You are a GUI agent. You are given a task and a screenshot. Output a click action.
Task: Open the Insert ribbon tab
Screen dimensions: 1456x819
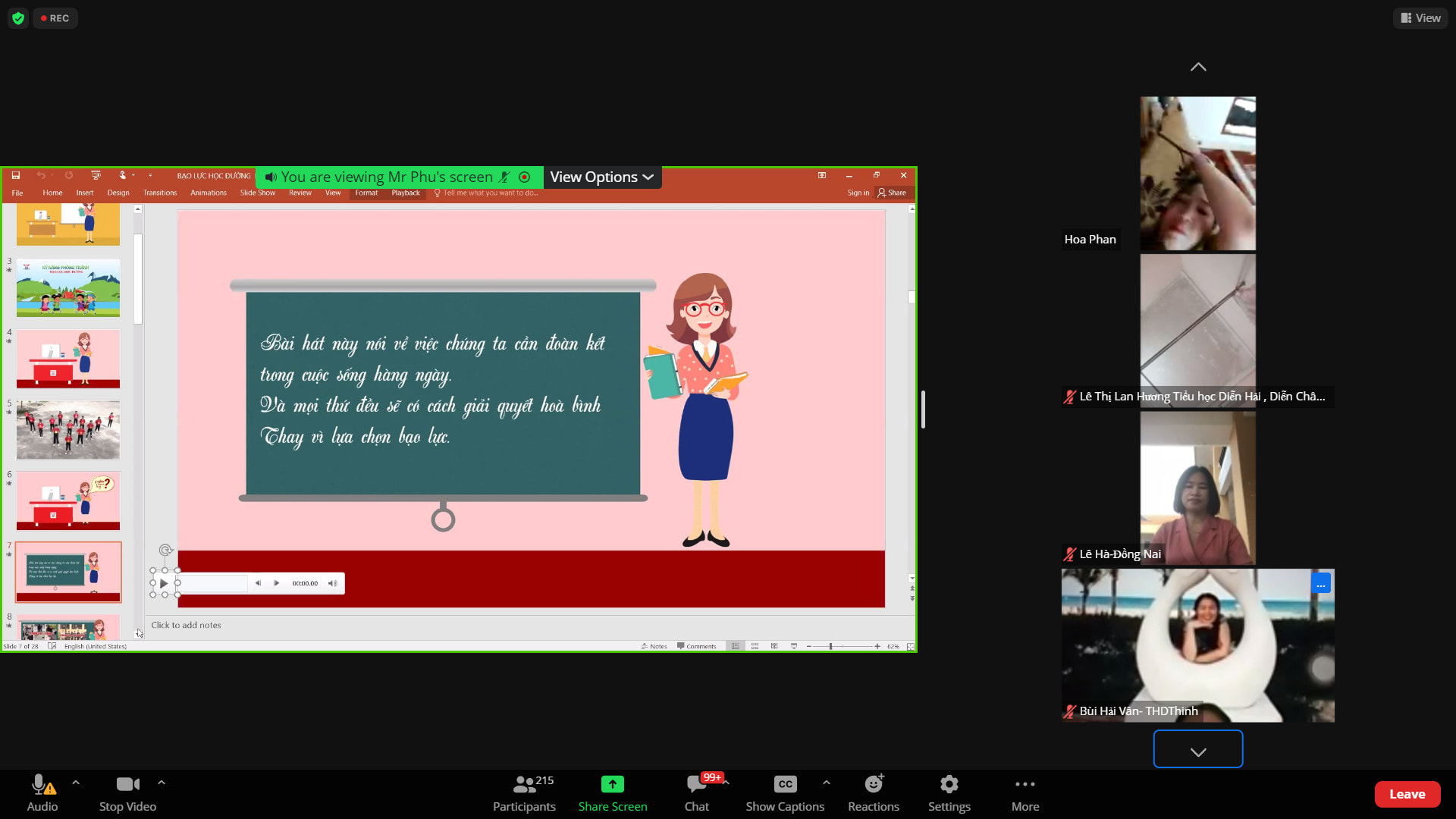pos(85,193)
